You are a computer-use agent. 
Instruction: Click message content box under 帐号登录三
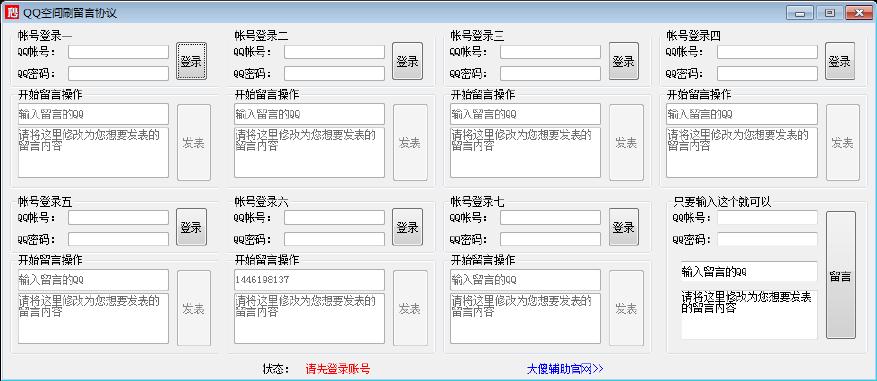pyautogui.click(x=525, y=152)
